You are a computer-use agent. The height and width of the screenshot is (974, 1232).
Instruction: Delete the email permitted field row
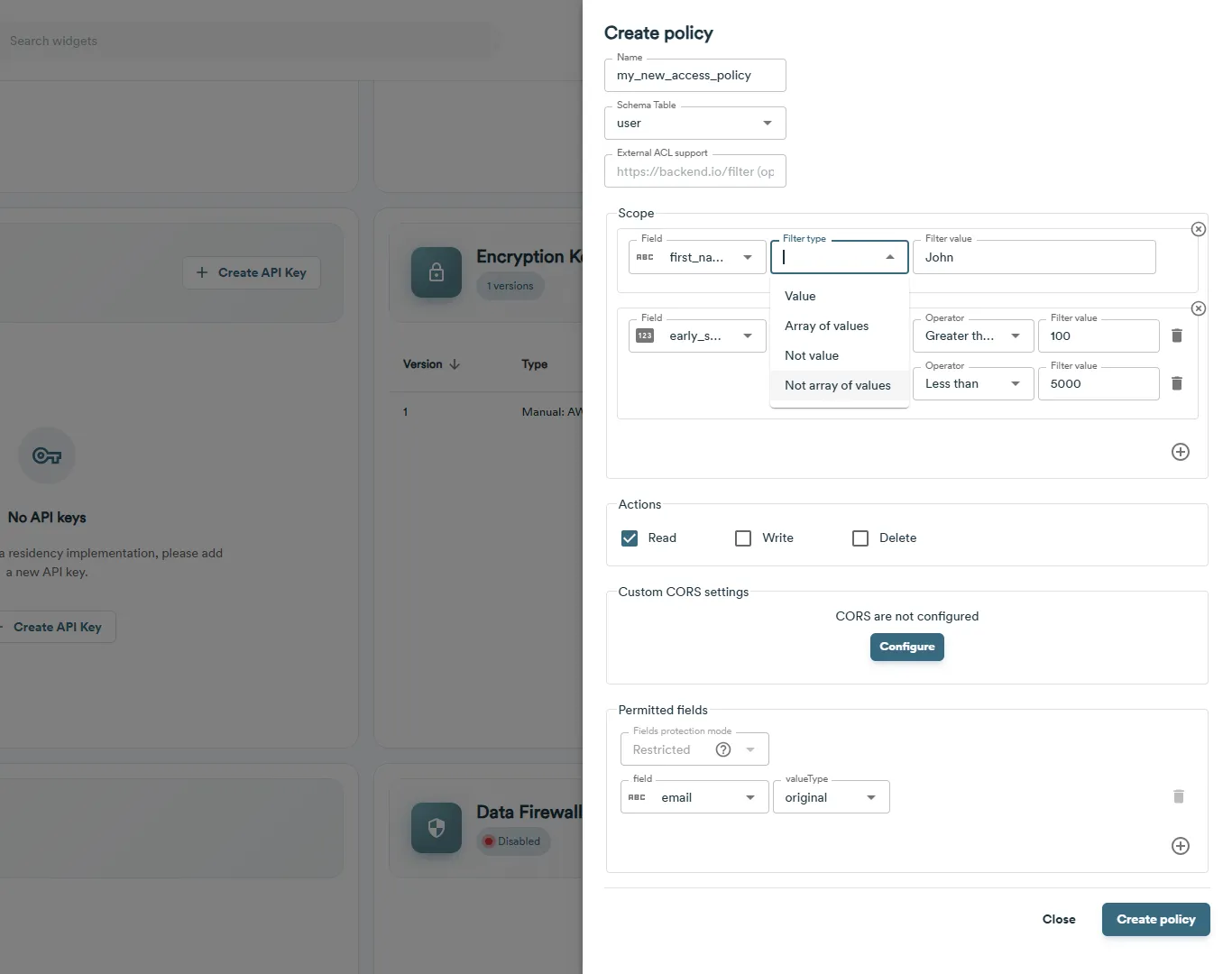pyautogui.click(x=1178, y=796)
